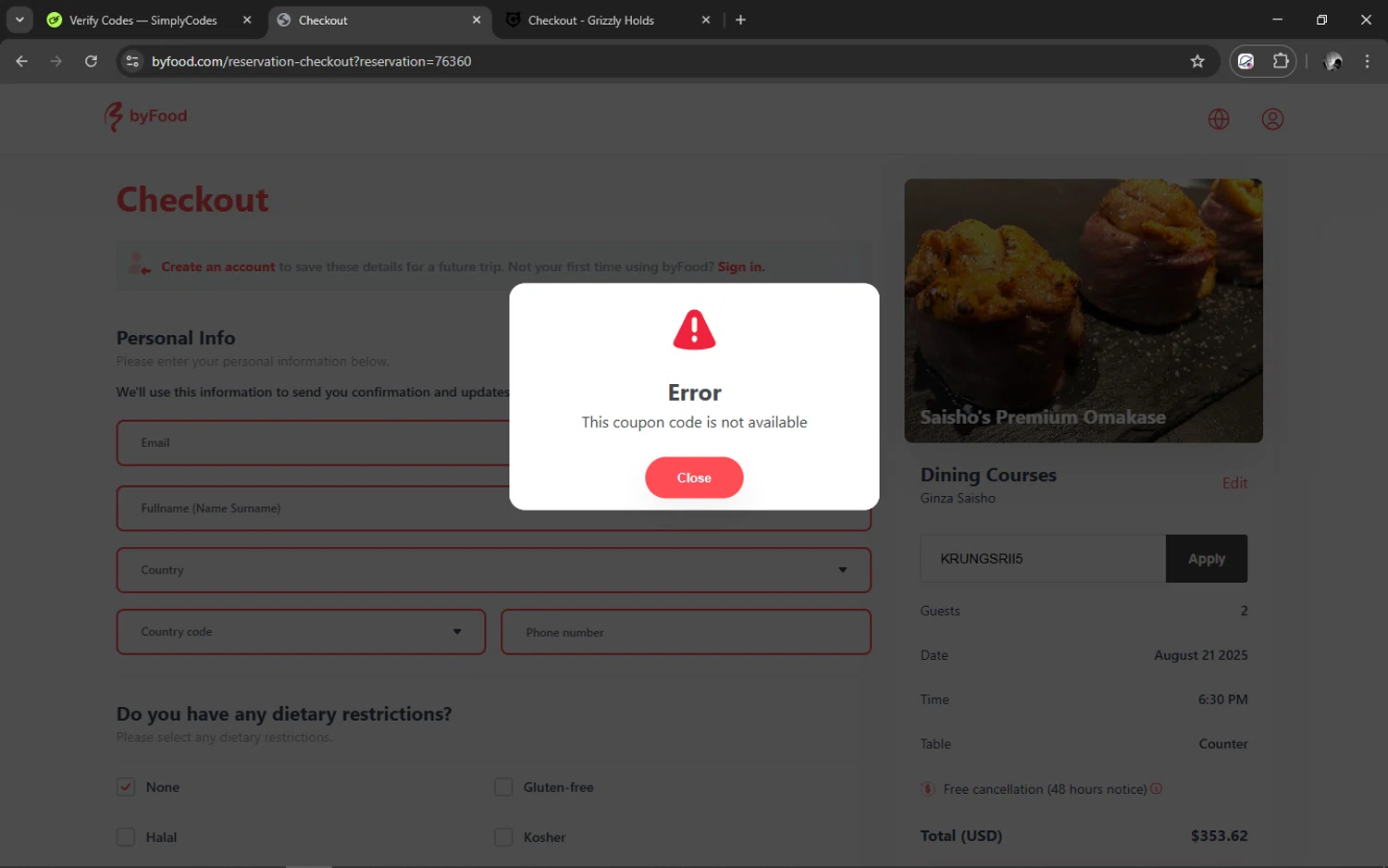Open the Country dropdown
Screen dimensions: 1388x868
point(493,570)
